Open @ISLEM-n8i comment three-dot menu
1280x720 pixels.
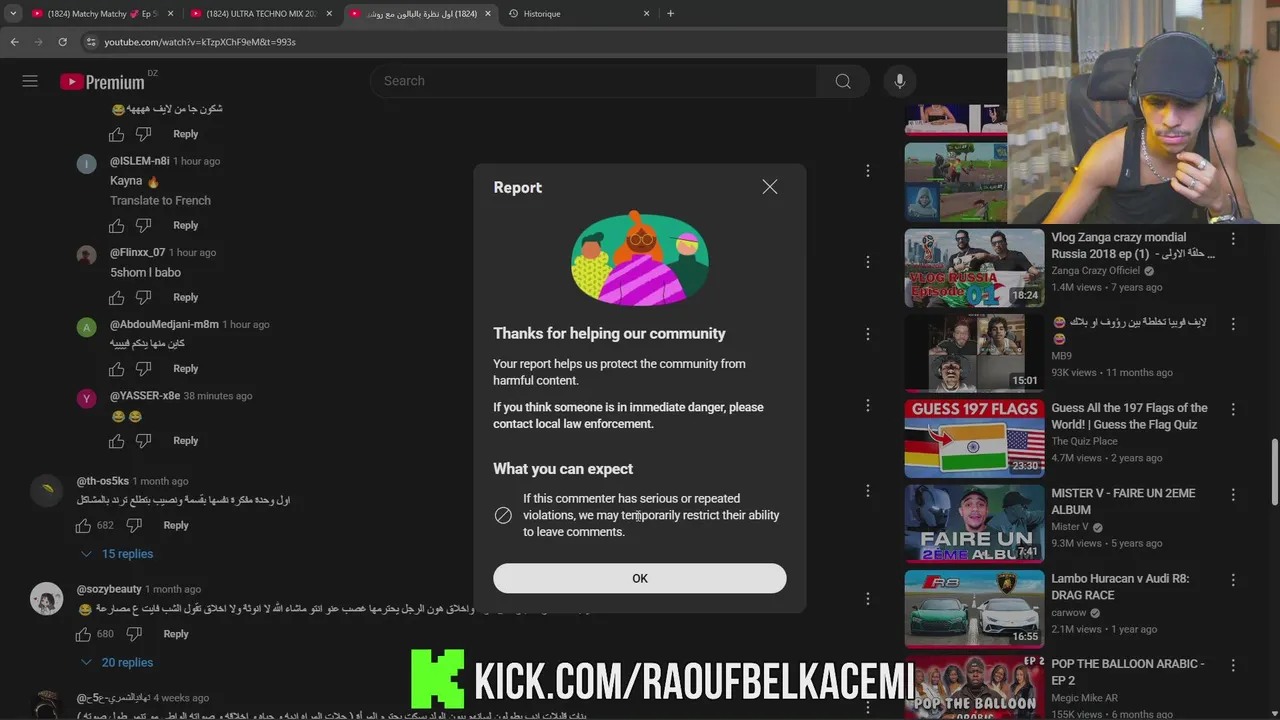(x=868, y=171)
